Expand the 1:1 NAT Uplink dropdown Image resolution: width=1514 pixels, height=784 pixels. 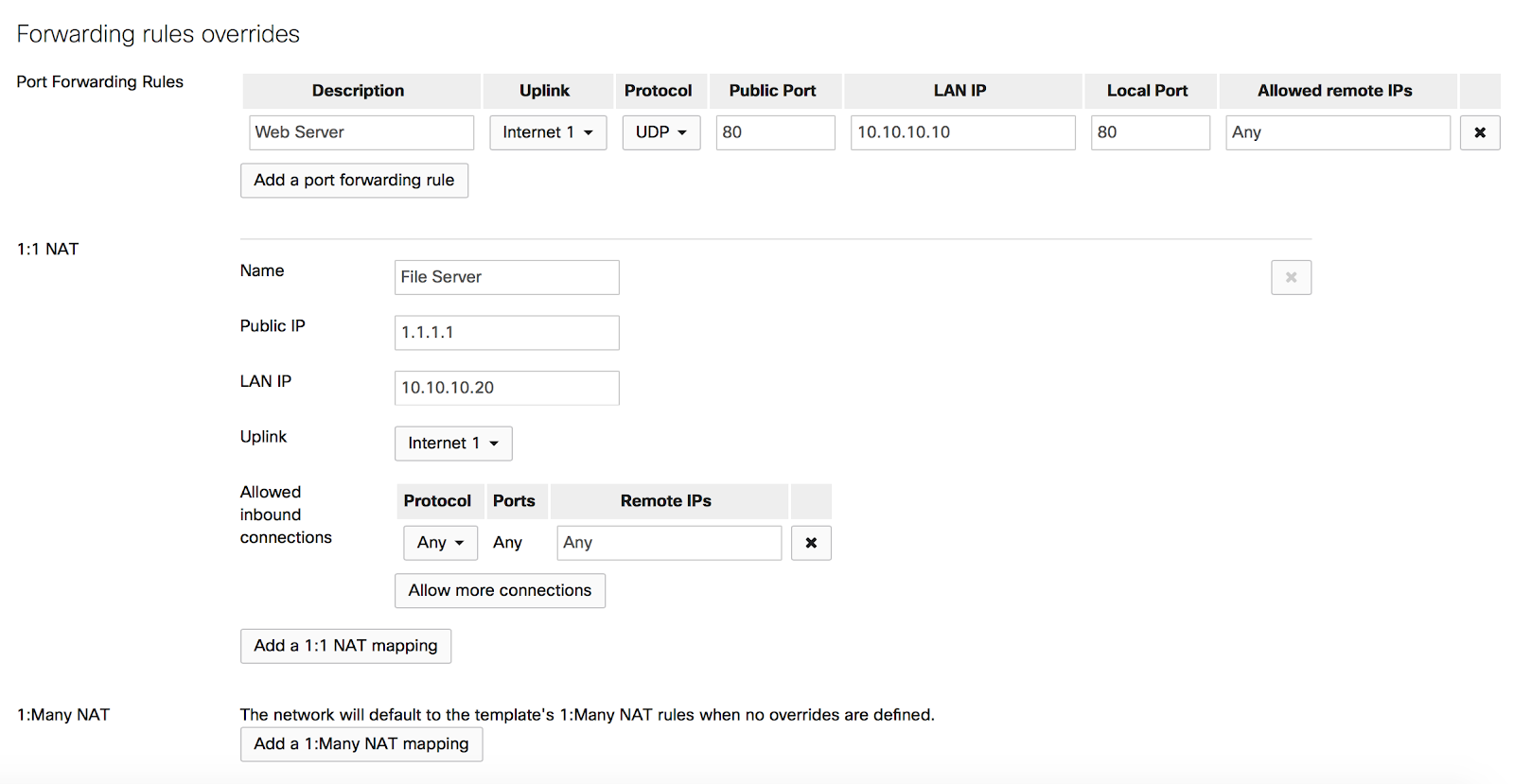452,444
